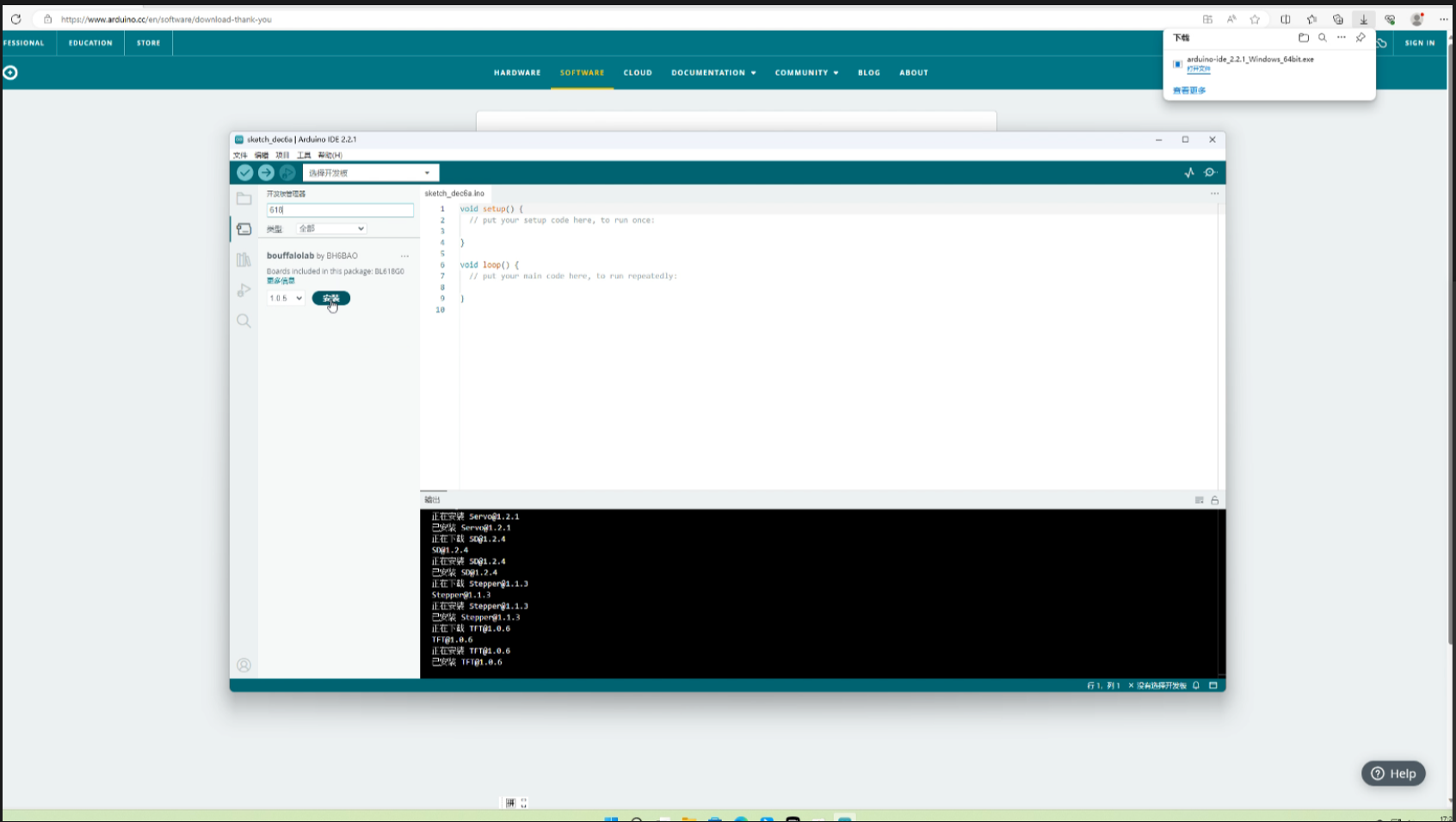Click the About nav item on website
The height and width of the screenshot is (822, 1456).
(x=914, y=73)
